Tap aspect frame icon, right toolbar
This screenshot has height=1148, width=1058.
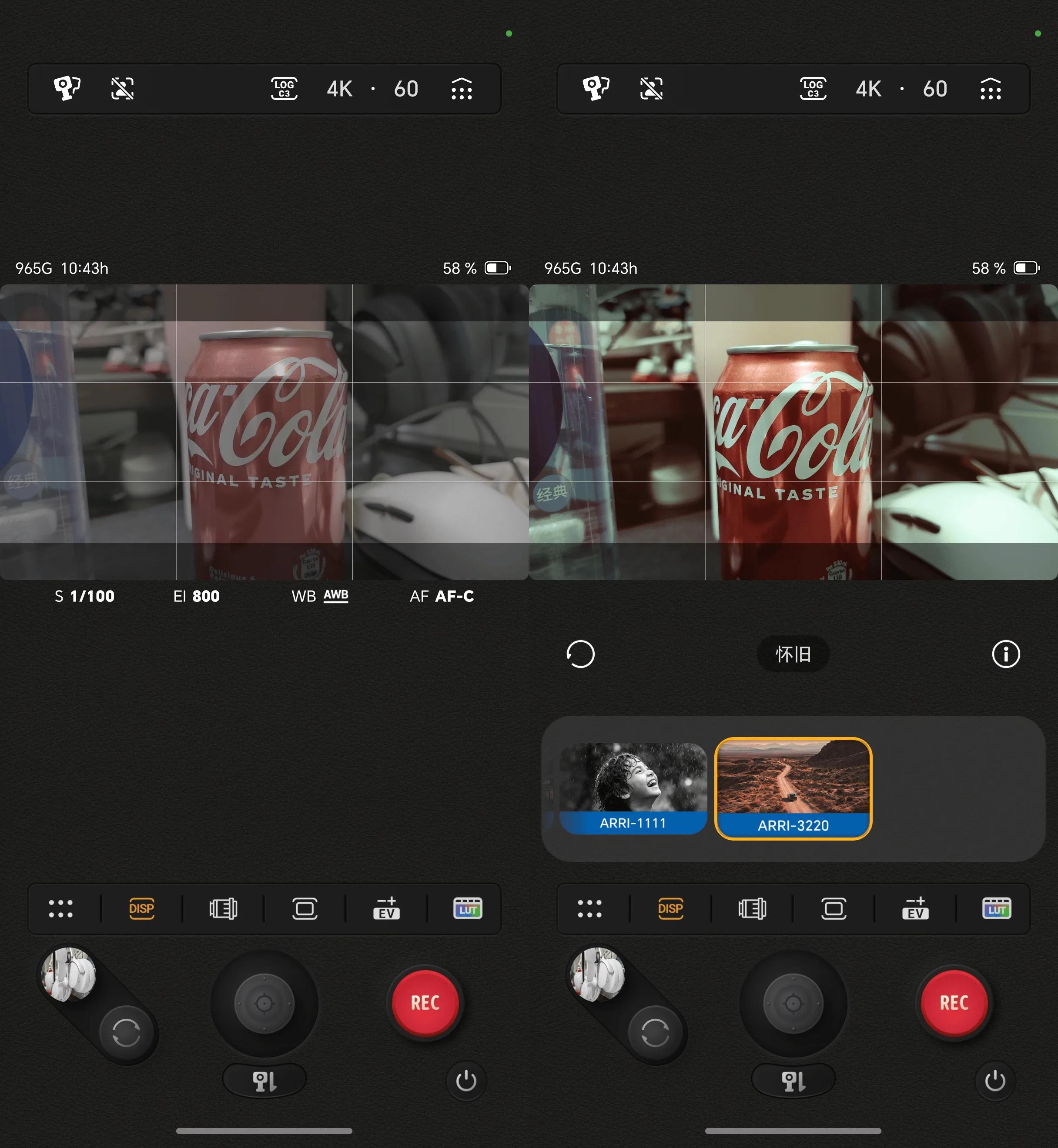coord(834,908)
